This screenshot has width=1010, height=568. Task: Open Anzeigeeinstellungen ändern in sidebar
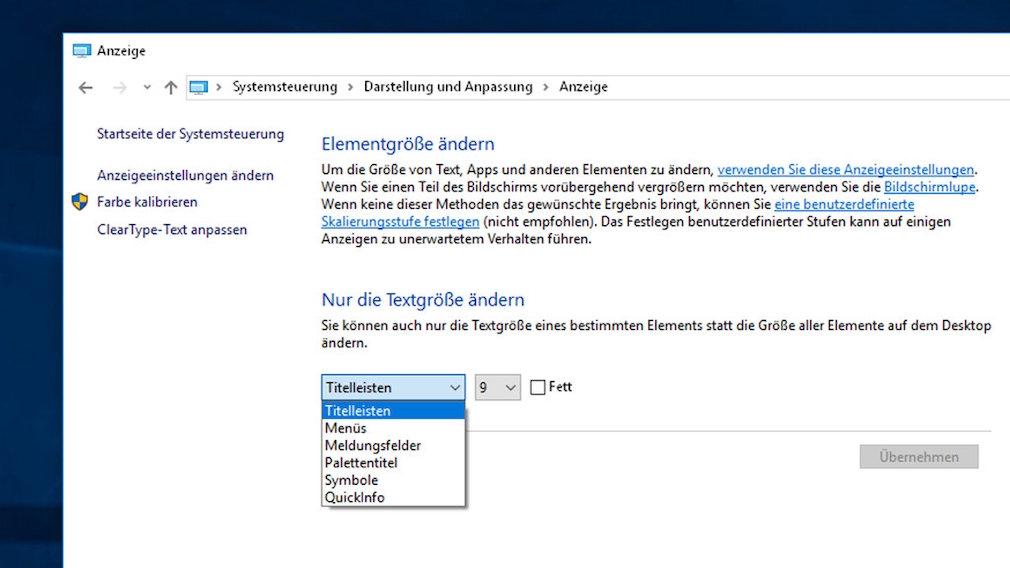(185, 175)
